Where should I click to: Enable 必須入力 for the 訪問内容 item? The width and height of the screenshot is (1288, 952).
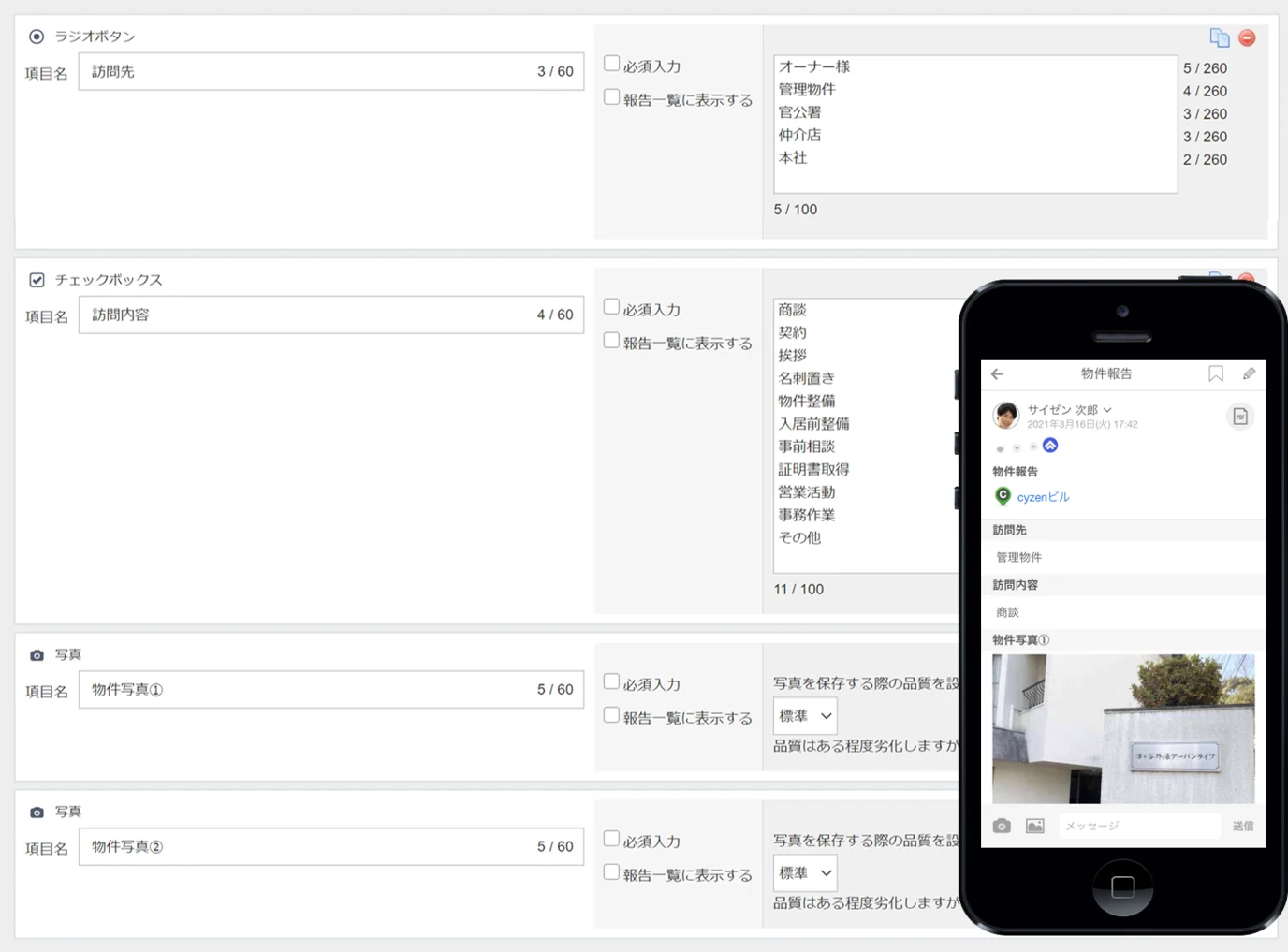(x=611, y=307)
